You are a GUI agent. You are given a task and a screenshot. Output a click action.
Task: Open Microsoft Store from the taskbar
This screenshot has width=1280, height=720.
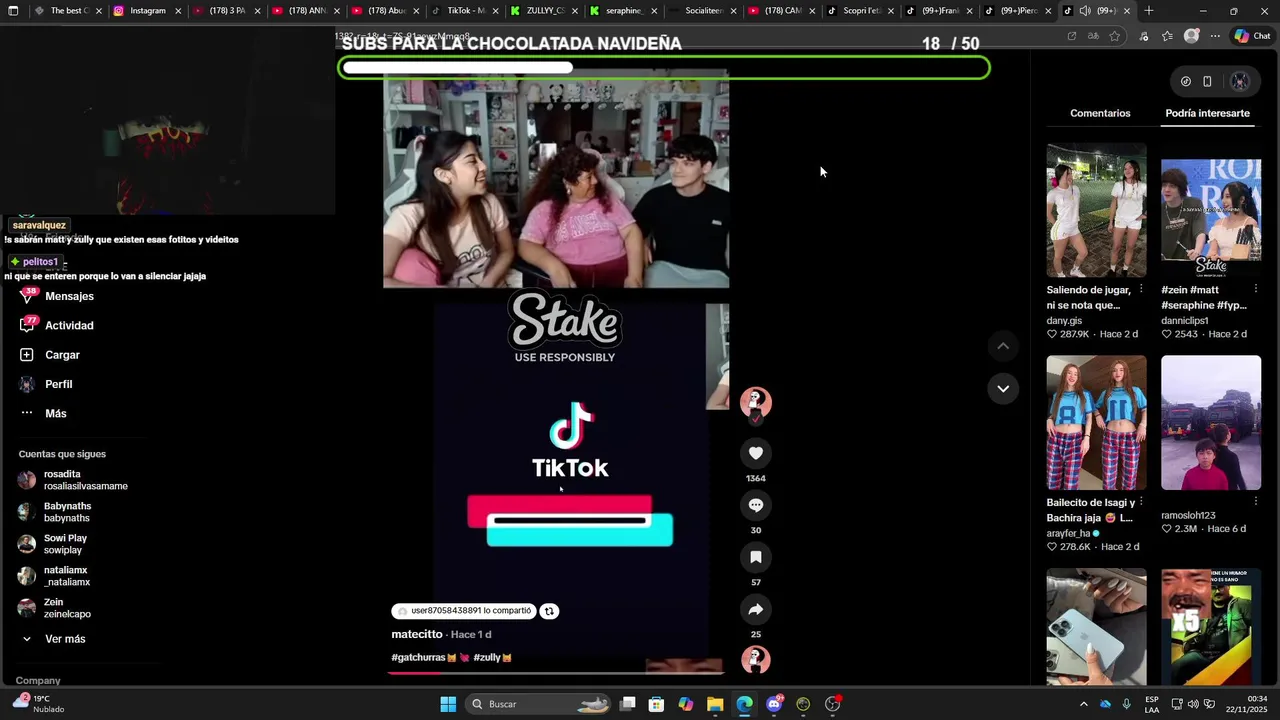656,704
